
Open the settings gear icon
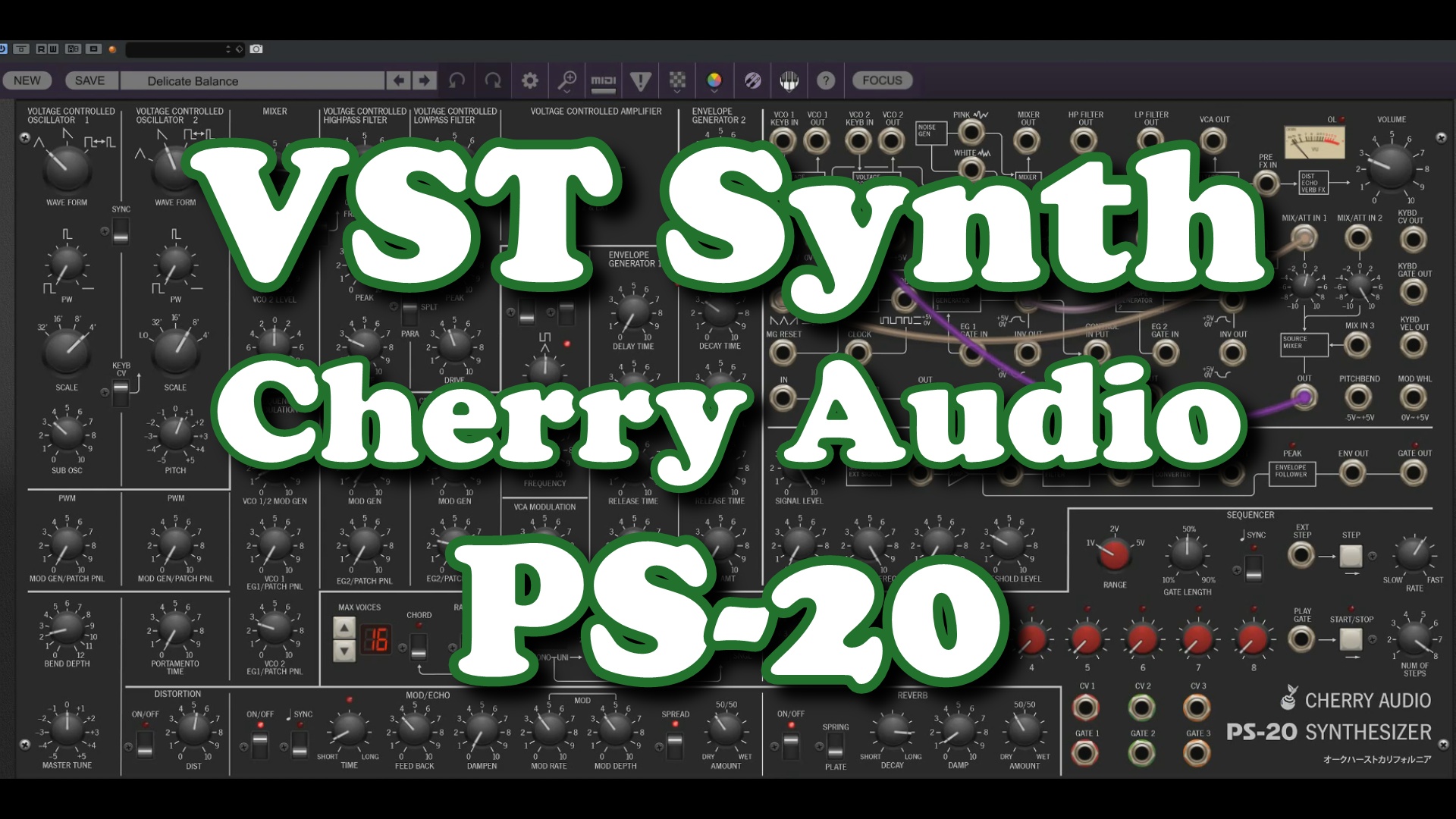pos(530,80)
